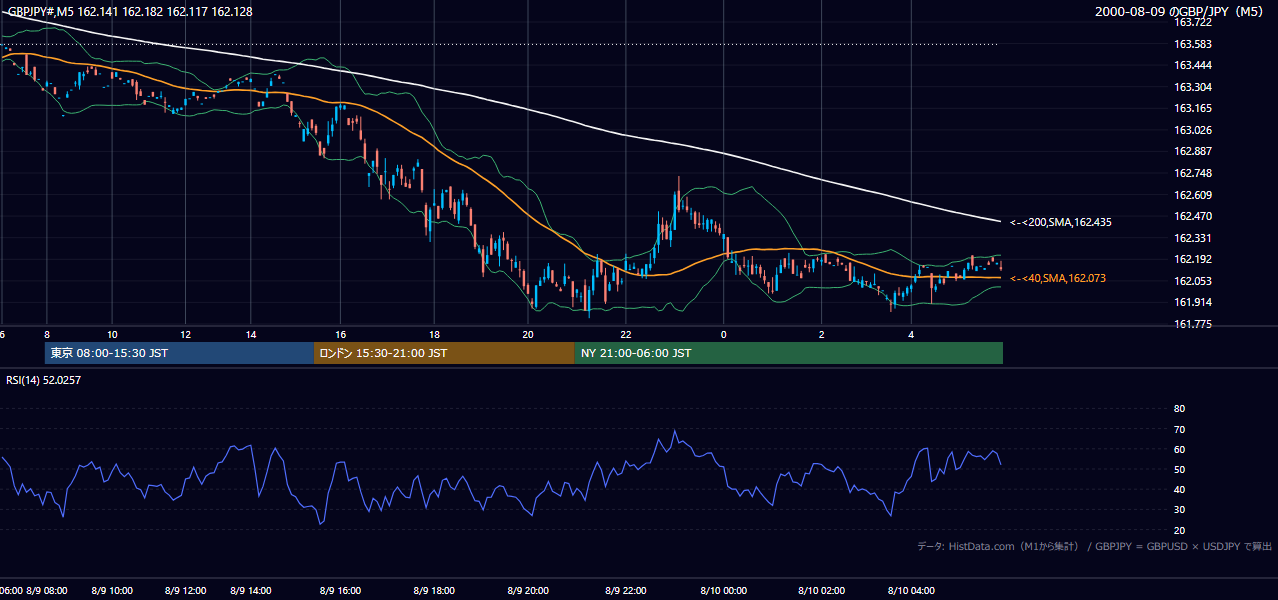Click the 8/9 18:00 date axis label
1278x600 pixels.
(435, 591)
